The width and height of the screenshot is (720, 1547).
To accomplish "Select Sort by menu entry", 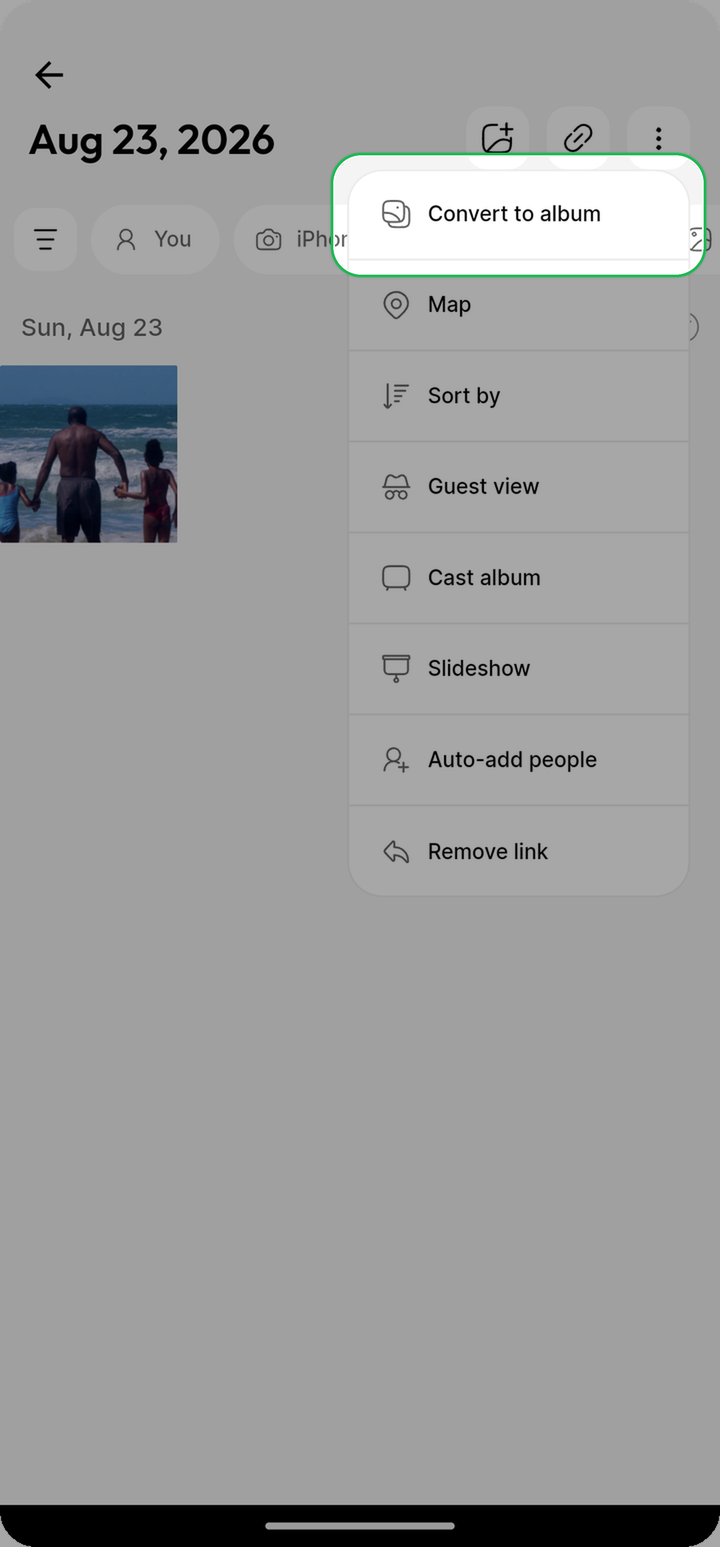I will 518,396.
